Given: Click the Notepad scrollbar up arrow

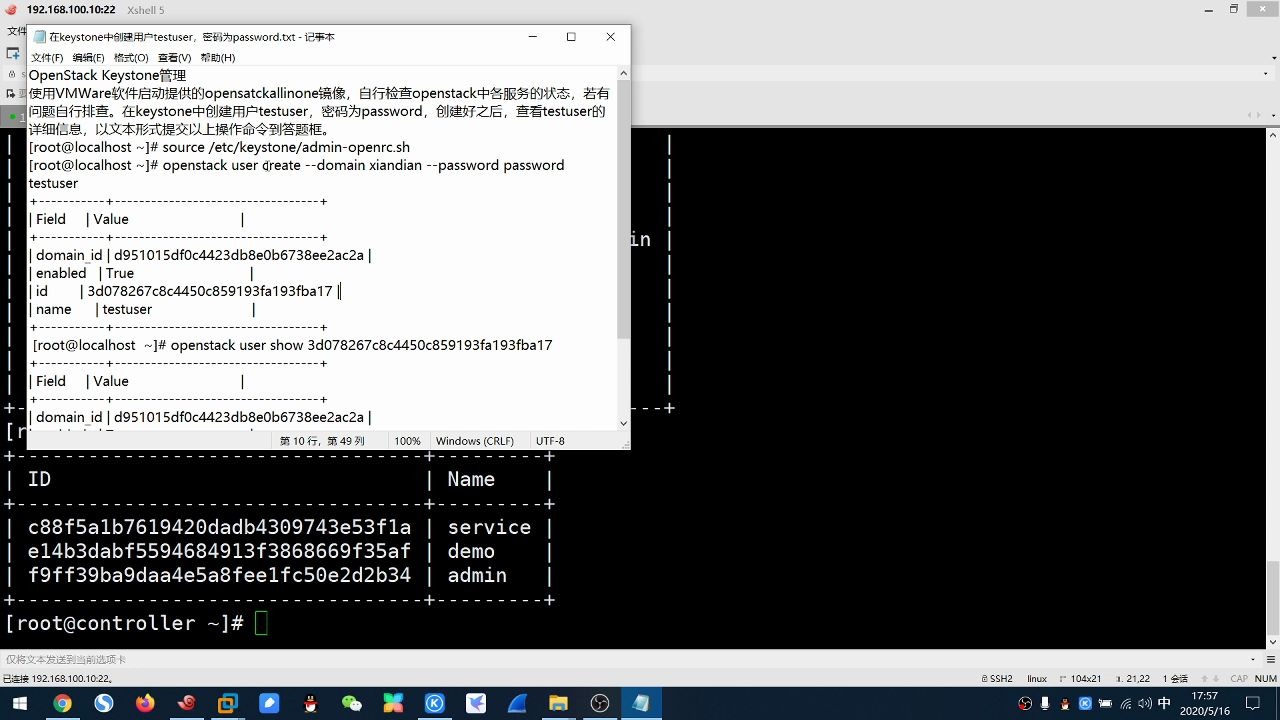Looking at the screenshot, I should pyautogui.click(x=624, y=72).
